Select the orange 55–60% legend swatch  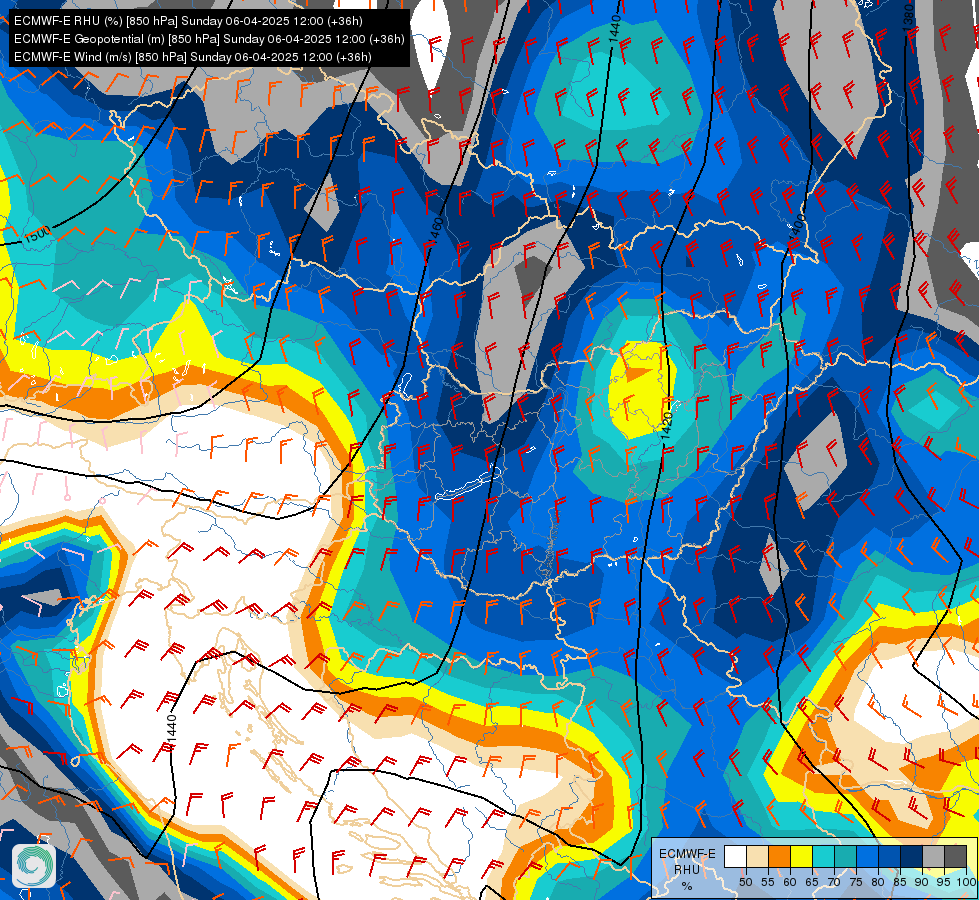(x=779, y=857)
